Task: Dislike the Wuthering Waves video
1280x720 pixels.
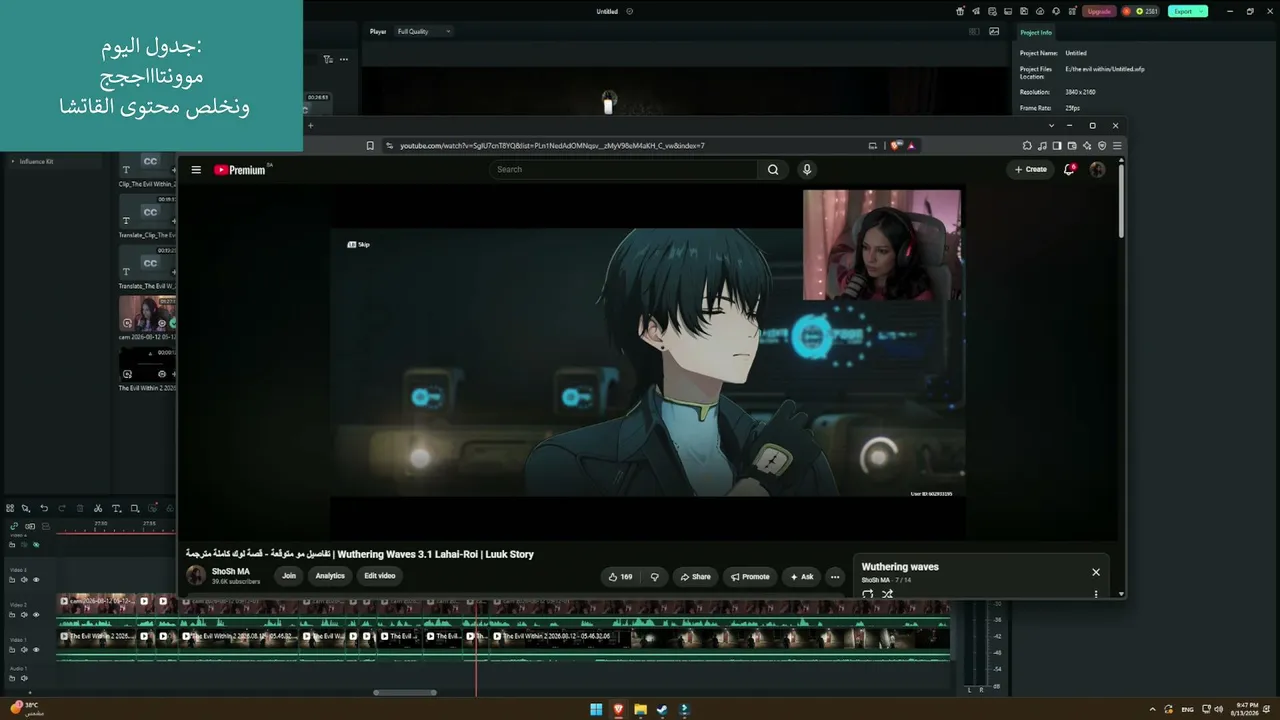Action: pos(655,577)
